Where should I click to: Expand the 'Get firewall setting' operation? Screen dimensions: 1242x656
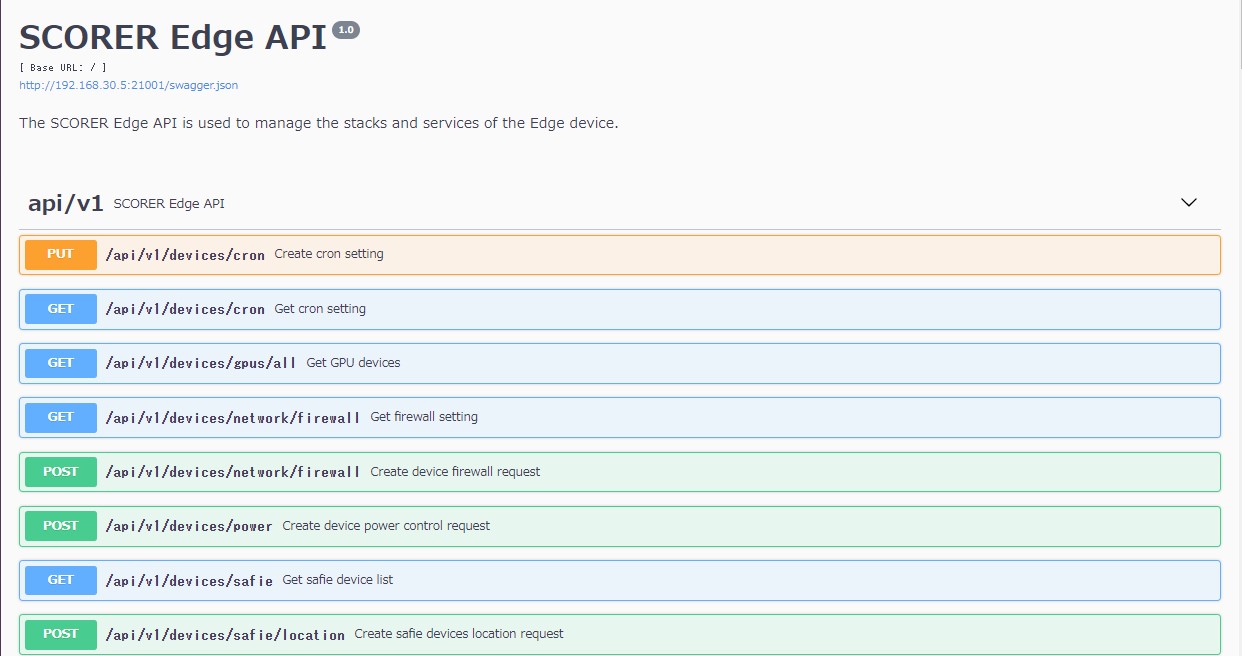point(423,417)
